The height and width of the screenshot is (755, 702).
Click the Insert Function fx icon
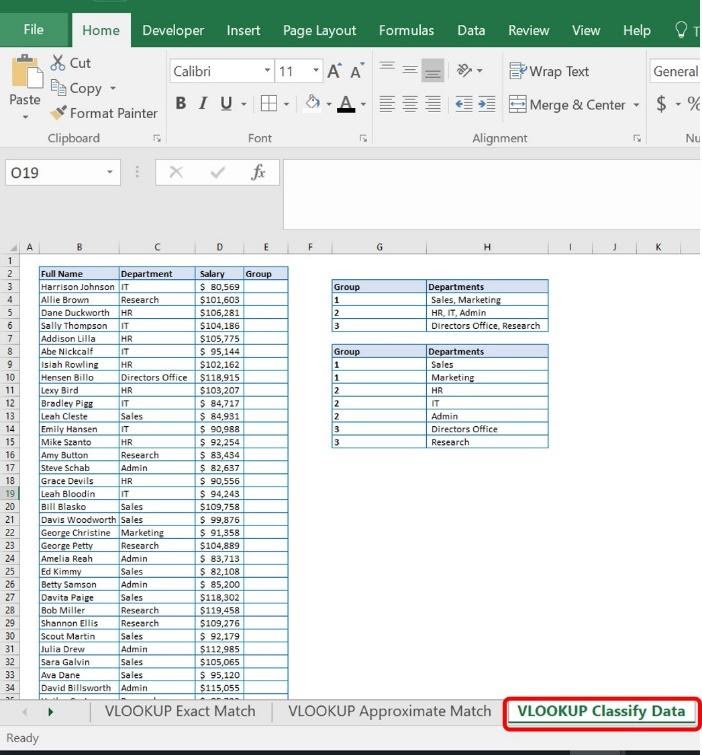coord(258,173)
